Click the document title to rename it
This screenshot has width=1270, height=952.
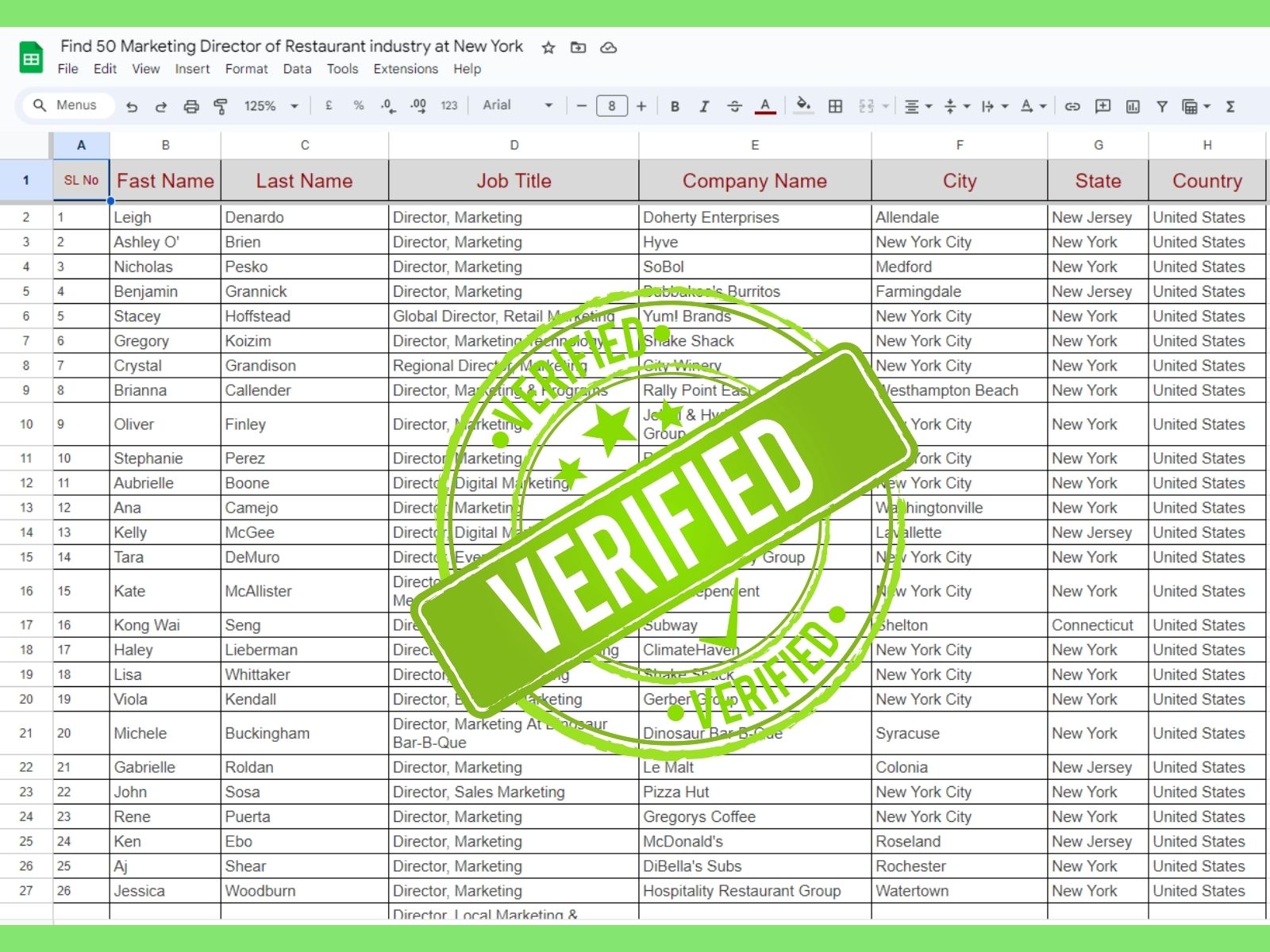292,46
